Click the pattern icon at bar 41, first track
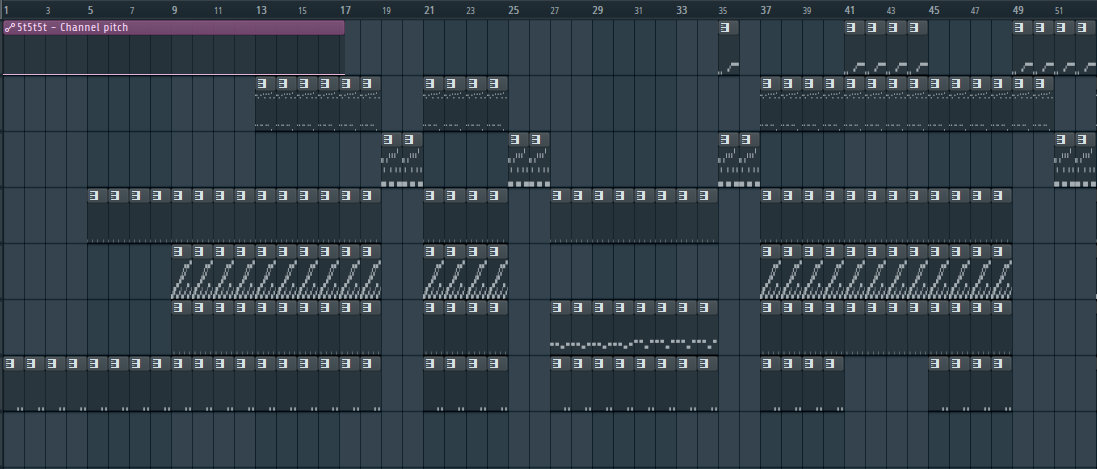1097x469 pixels. [x=851, y=28]
